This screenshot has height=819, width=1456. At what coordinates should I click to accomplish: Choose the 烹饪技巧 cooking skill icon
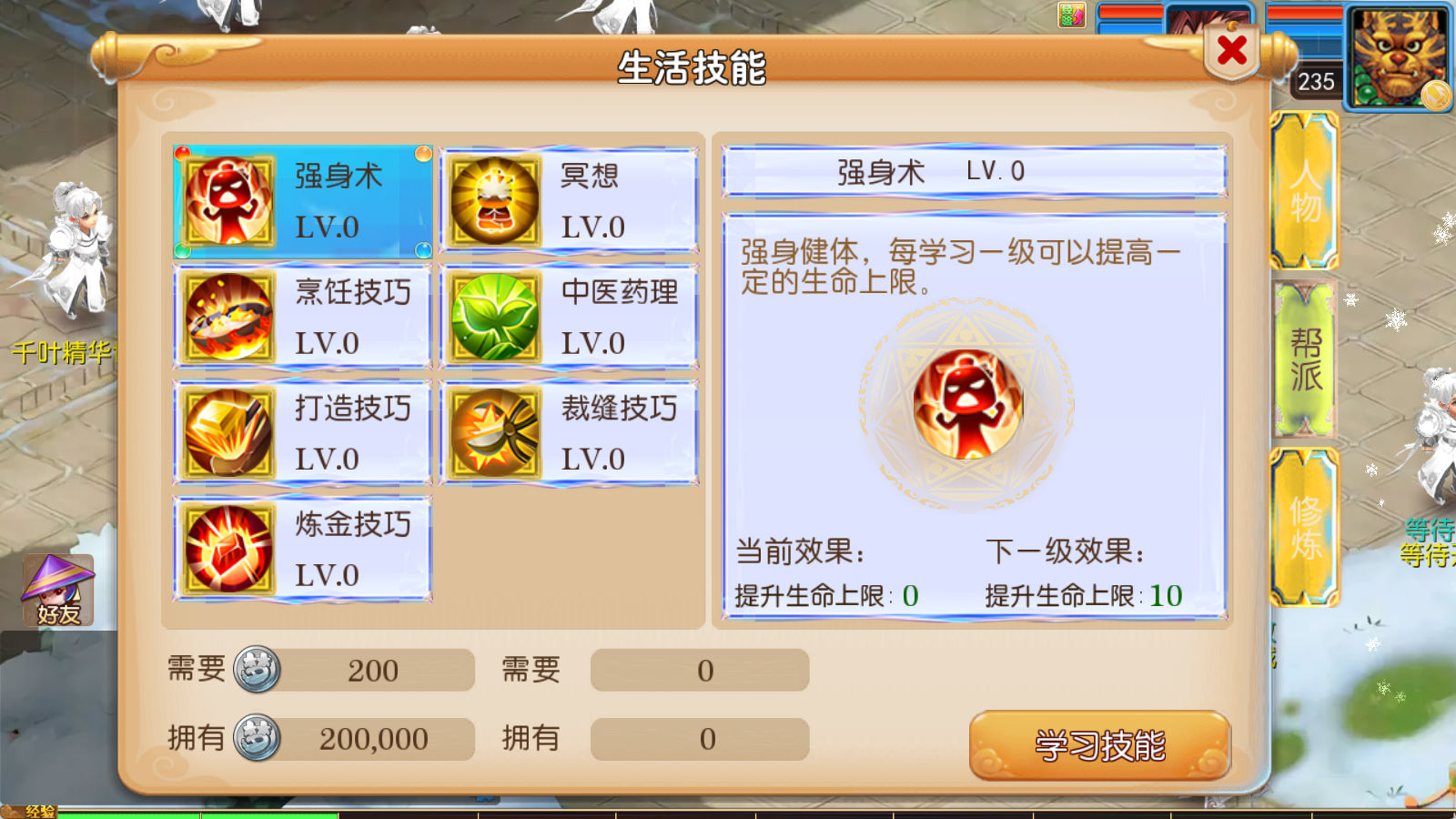tap(228, 317)
